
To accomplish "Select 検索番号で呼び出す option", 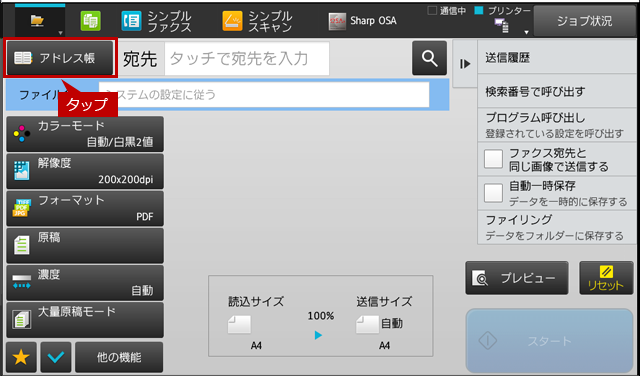I will pos(557,91).
